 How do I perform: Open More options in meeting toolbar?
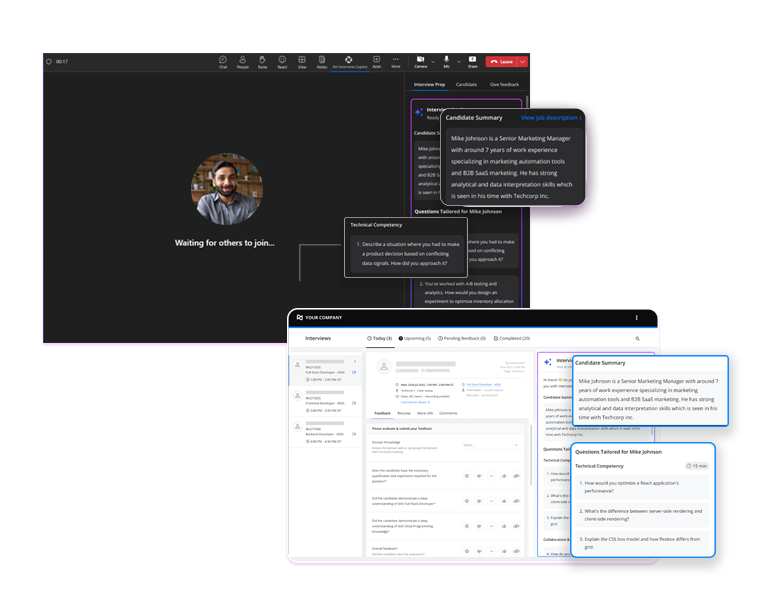tap(396, 62)
